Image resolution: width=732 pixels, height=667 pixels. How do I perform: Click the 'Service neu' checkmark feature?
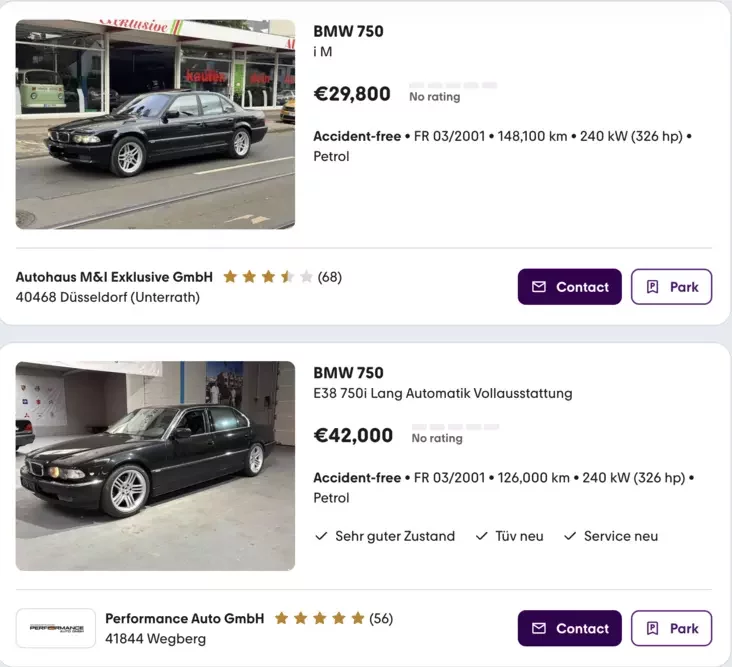coord(610,536)
